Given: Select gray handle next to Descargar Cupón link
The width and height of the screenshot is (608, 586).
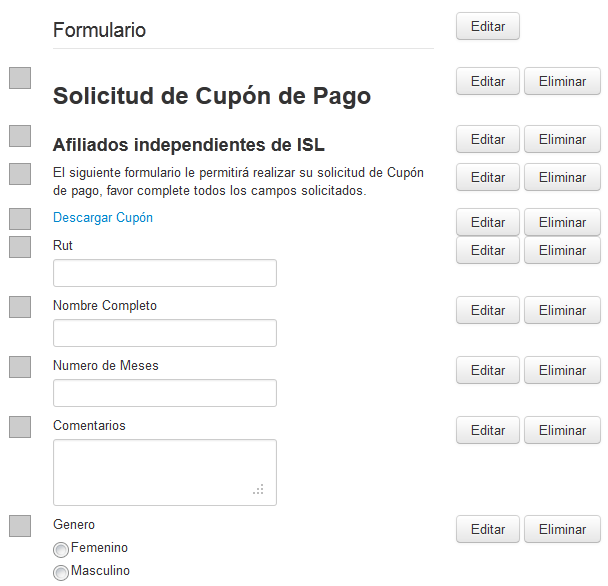Looking at the screenshot, I should 20,219.
